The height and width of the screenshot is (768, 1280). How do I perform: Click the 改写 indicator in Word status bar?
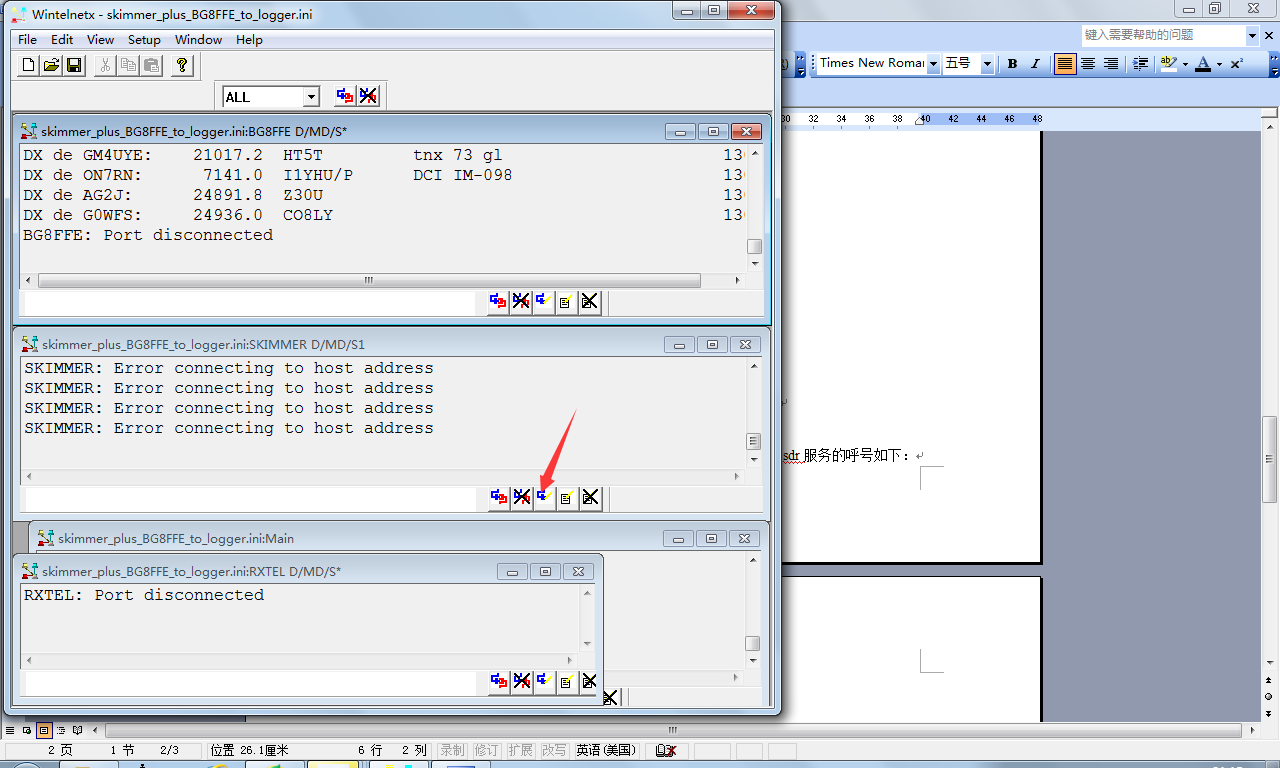[554, 750]
